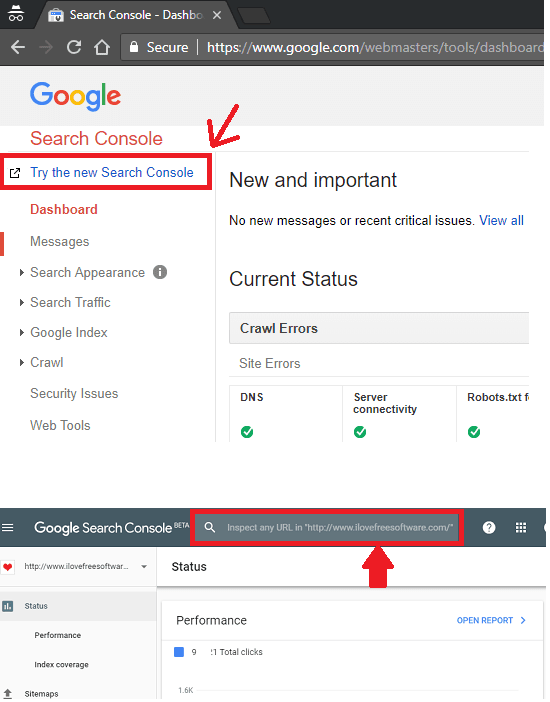Click the DNS green checkmark icon
Viewport: 550px width, 702px height.
tap(247, 432)
